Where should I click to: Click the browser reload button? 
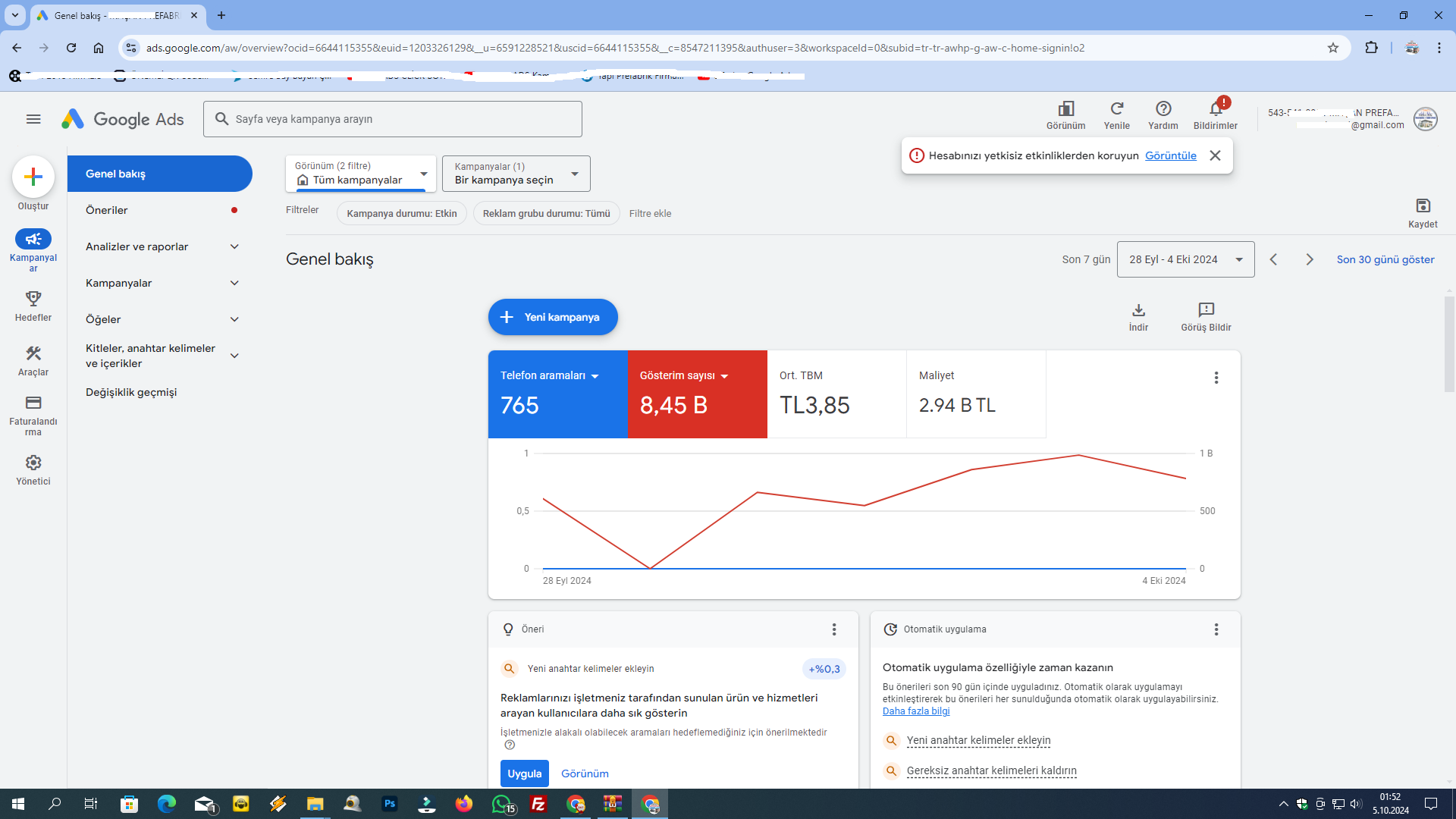click(x=71, y=48)
